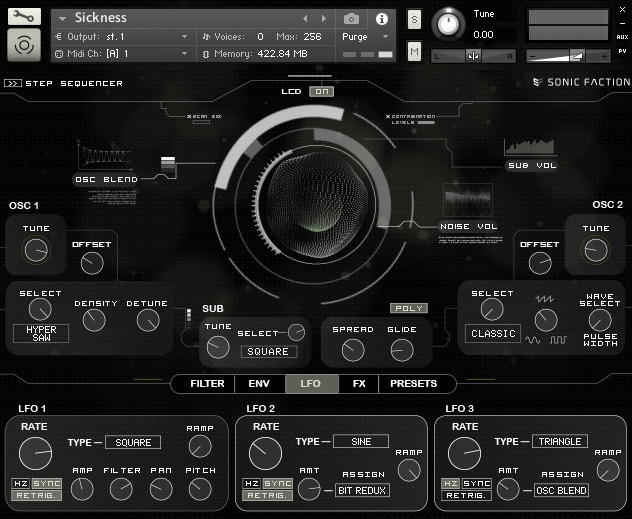This screenshot has height=519, width=632.
Task: Click the pan center icon
Action: click(x=473, y=56)
